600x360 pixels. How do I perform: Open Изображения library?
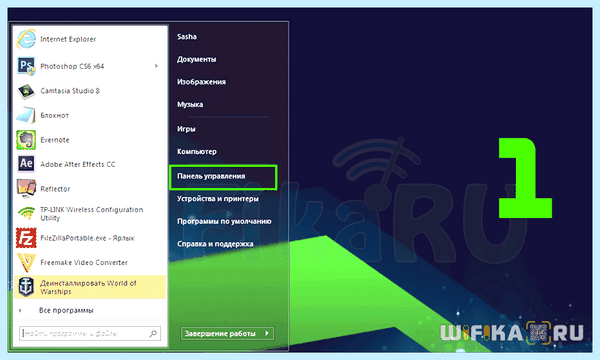pos(201,82)
